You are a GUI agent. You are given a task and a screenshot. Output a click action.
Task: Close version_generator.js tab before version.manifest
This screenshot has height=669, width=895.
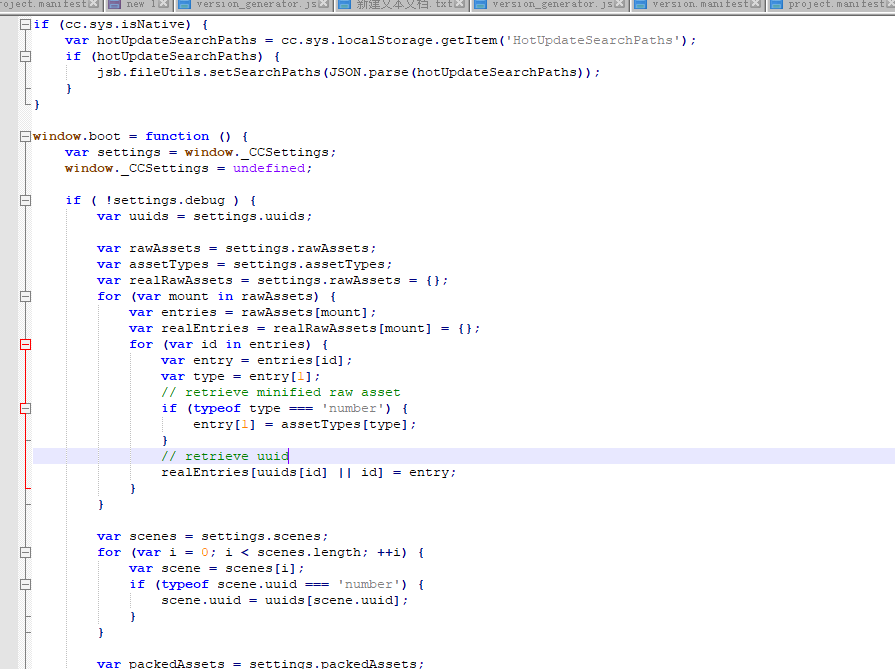619,4
